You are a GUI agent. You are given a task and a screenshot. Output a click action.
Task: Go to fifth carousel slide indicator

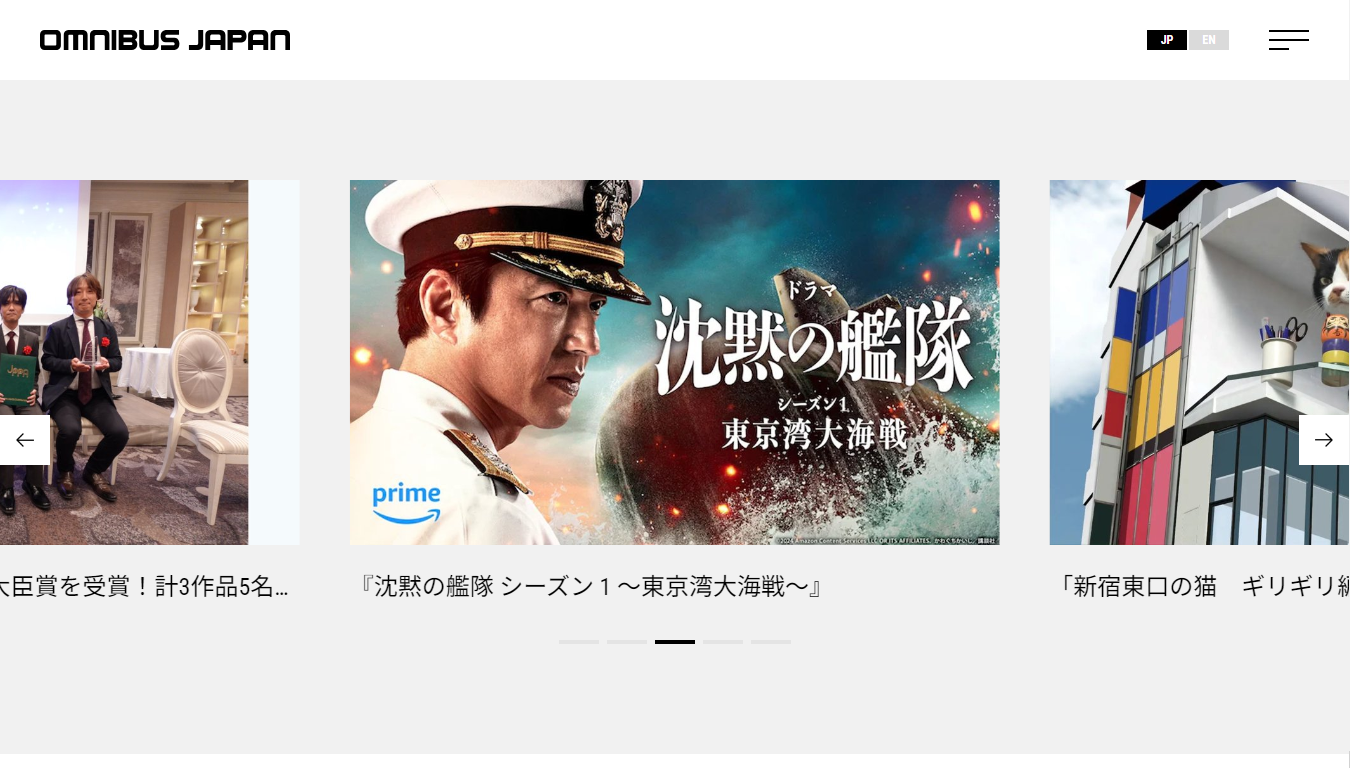click(x=771, y=642)
